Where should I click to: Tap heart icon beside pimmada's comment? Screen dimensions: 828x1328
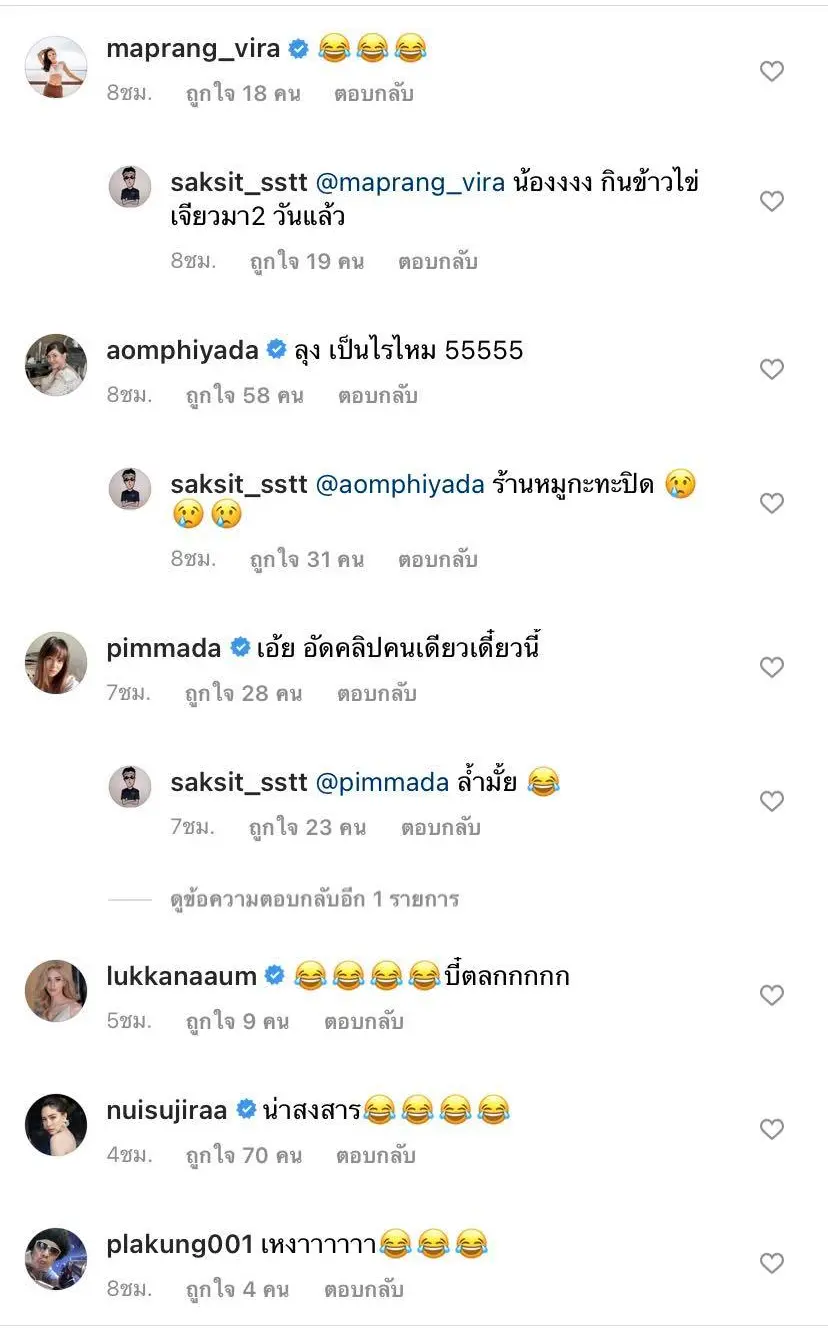(771, 667)
